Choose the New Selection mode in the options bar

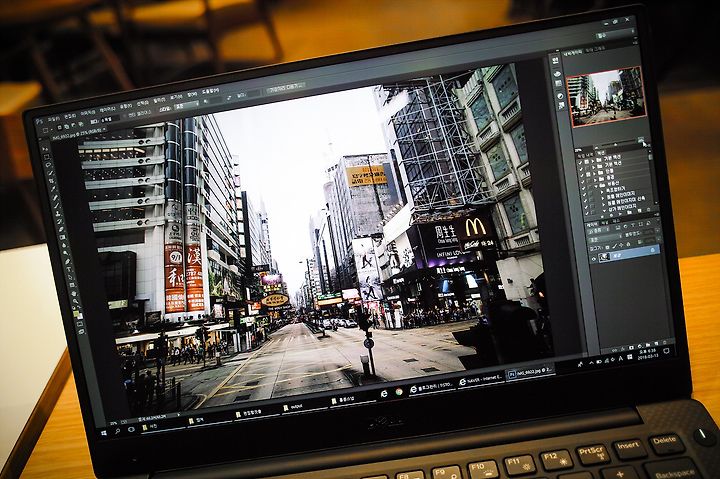pos(59,128)
